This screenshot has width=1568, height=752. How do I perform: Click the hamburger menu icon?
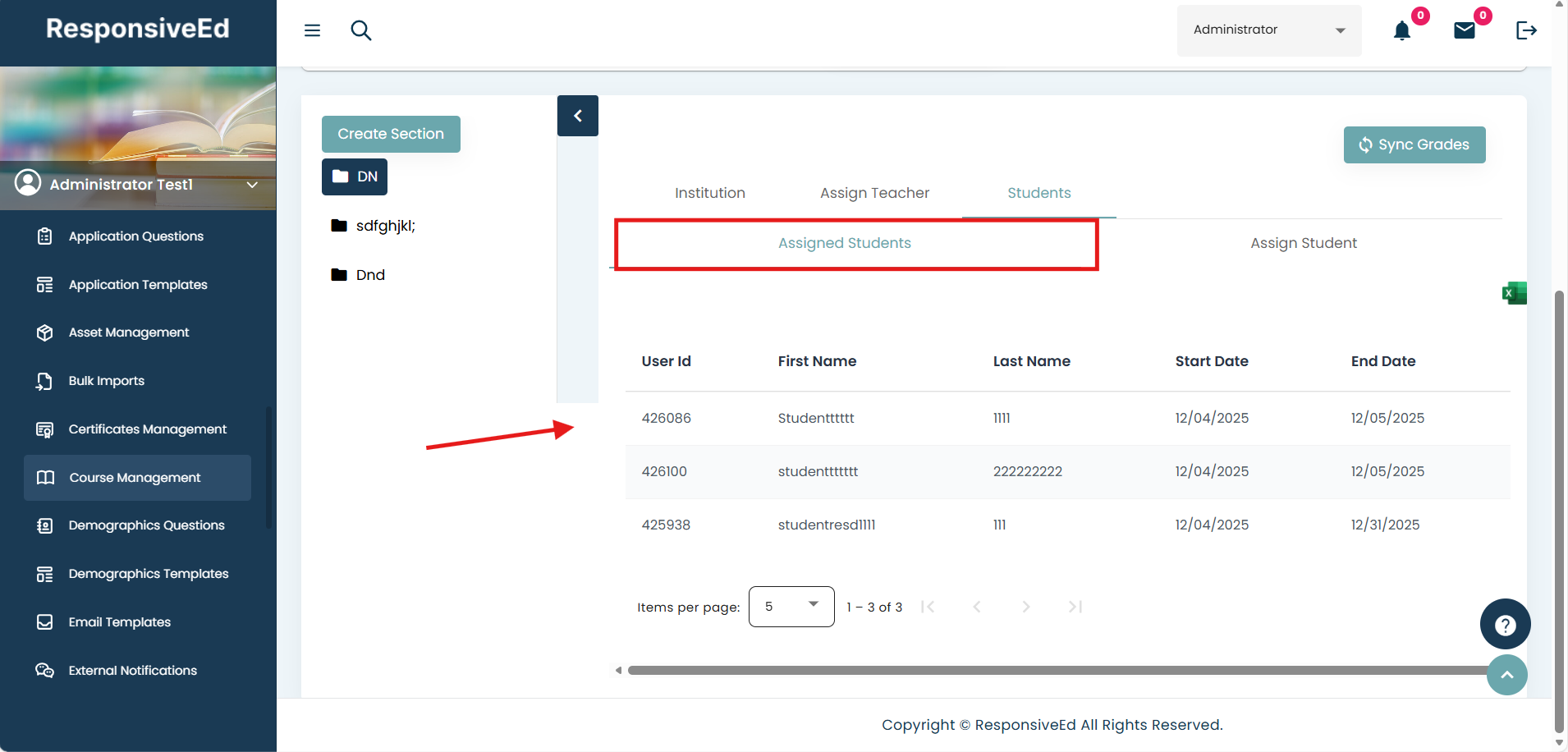tap(312, 30)
